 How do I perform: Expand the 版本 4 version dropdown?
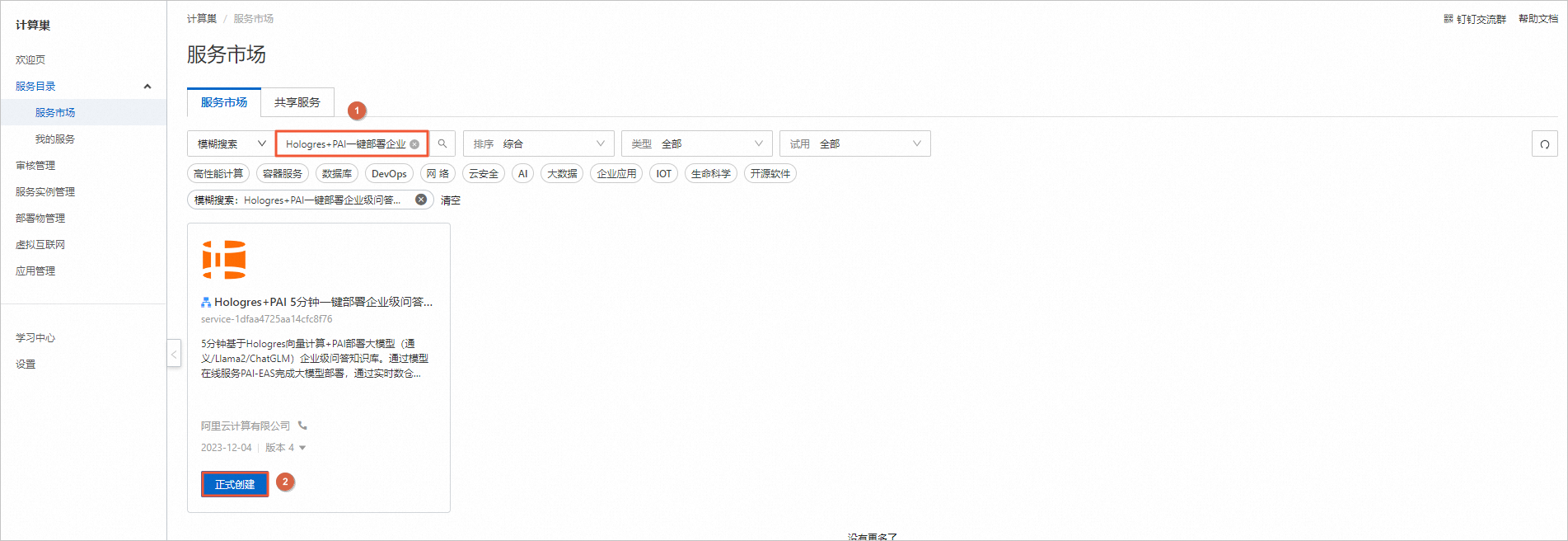pyautogui.click(x=285, y=448)
